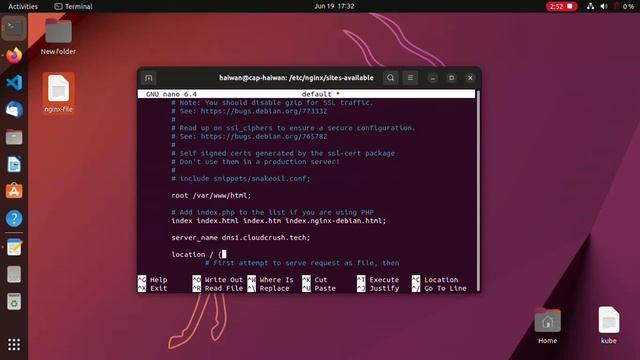Open the terminal hamburger menu
640x360 pixels.
tap(410, 78)
